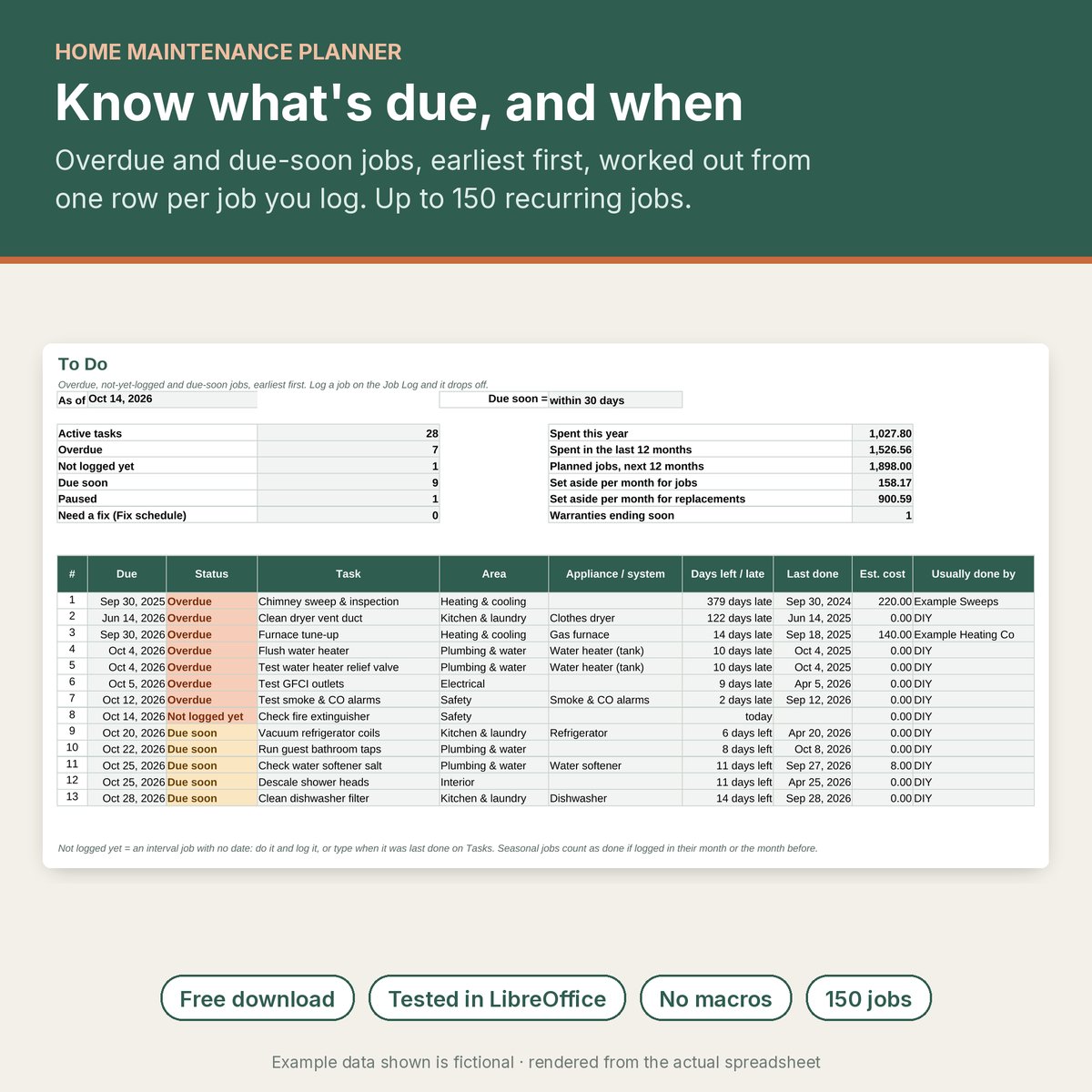Select the Run guest bathroom taps cell
1092x1092 pixels.
[349, 749]
